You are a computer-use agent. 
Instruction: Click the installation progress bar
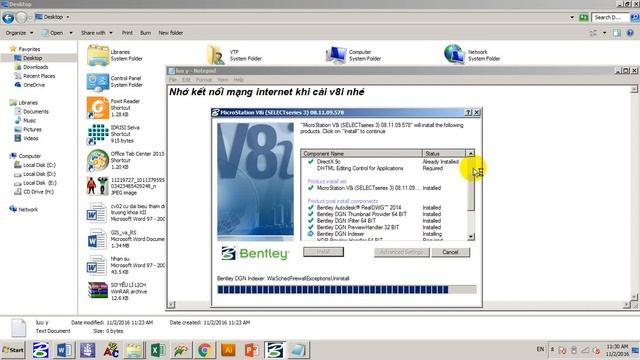(347, 290)
